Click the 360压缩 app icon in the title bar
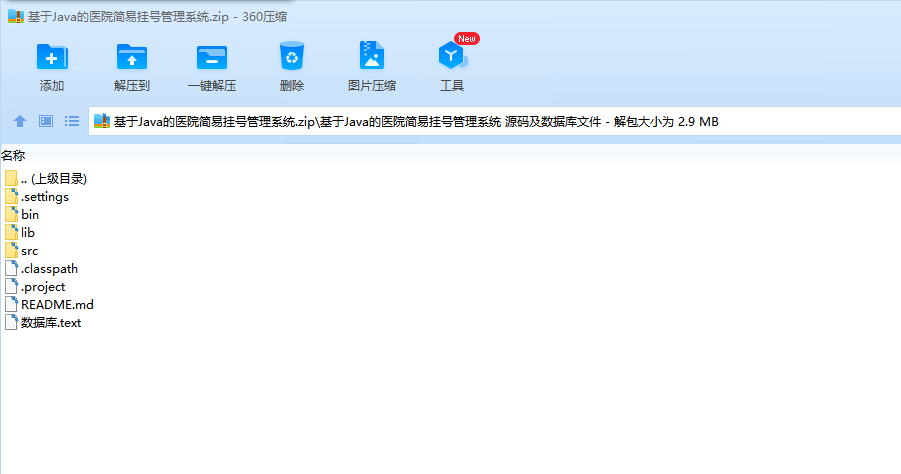The image size is (901, 474). [x=16, y=16]
